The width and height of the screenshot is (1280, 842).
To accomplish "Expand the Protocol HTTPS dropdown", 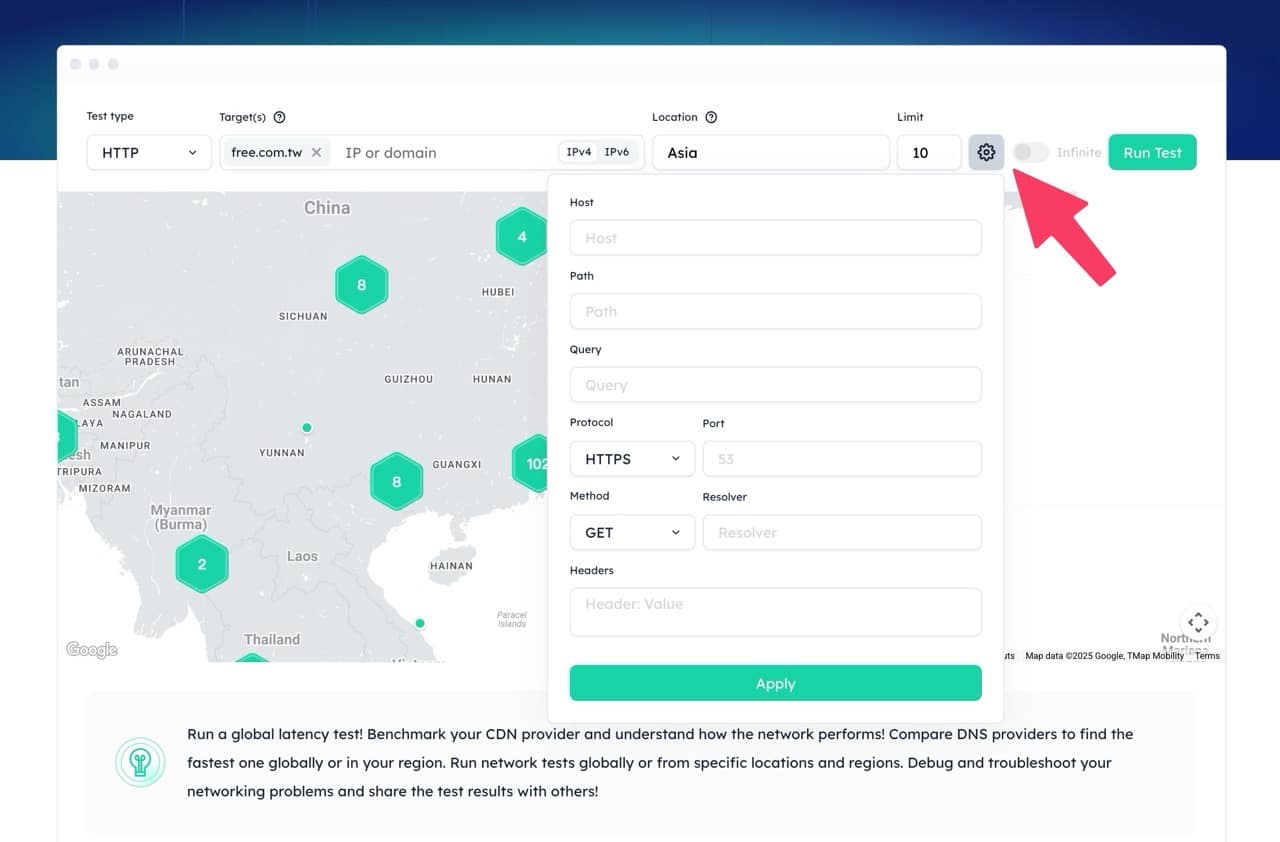I will pyautogui.click(x=632, y=459).
